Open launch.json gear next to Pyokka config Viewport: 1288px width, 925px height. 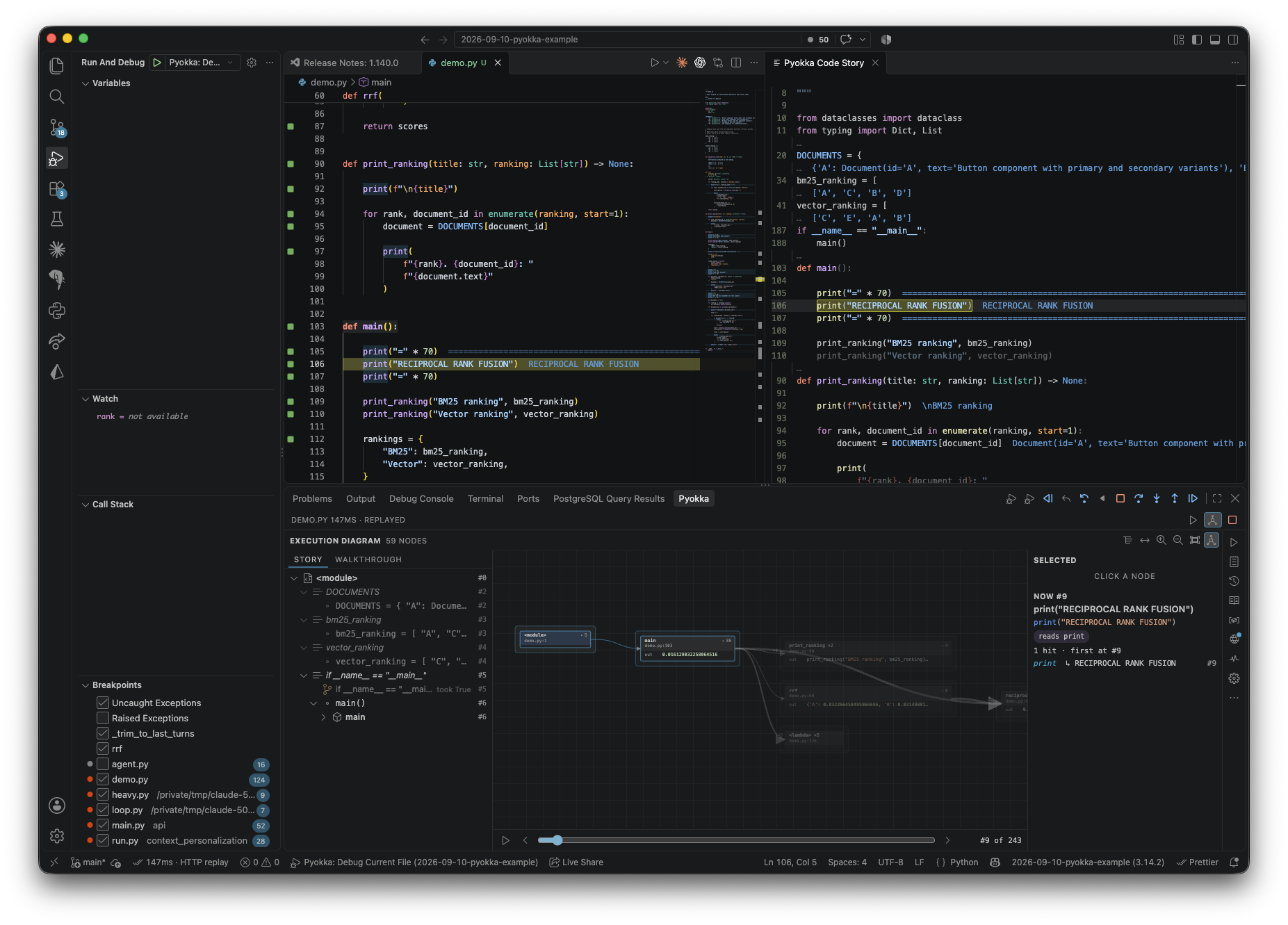[252, 63]
